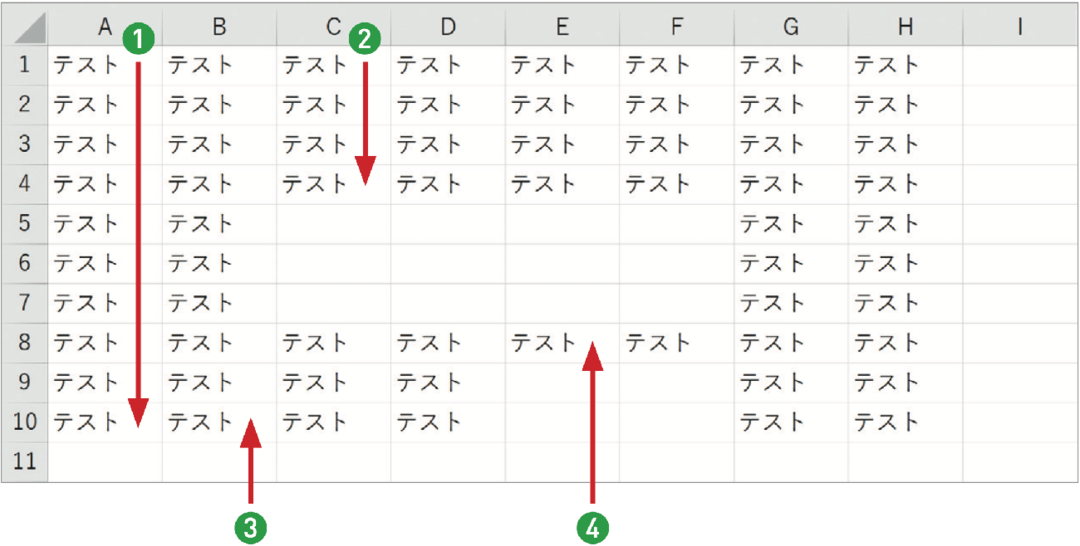Click empty cell D6

[448, 263]
